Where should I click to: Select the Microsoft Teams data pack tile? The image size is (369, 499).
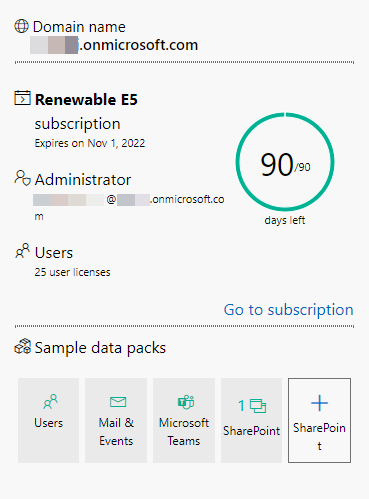(184, 420)
